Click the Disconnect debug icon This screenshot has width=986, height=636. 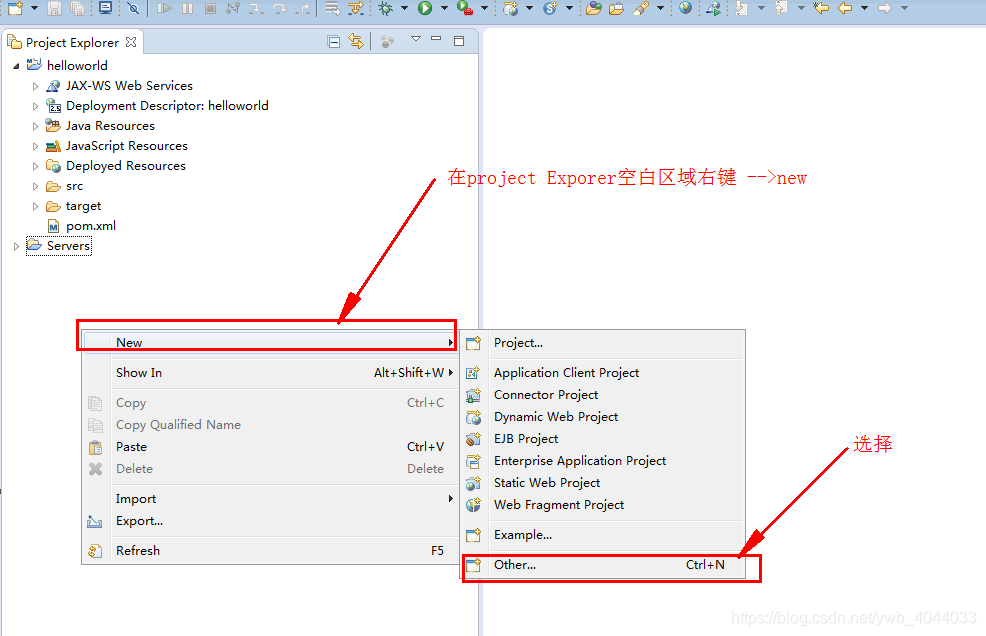[x=233, y=8]
